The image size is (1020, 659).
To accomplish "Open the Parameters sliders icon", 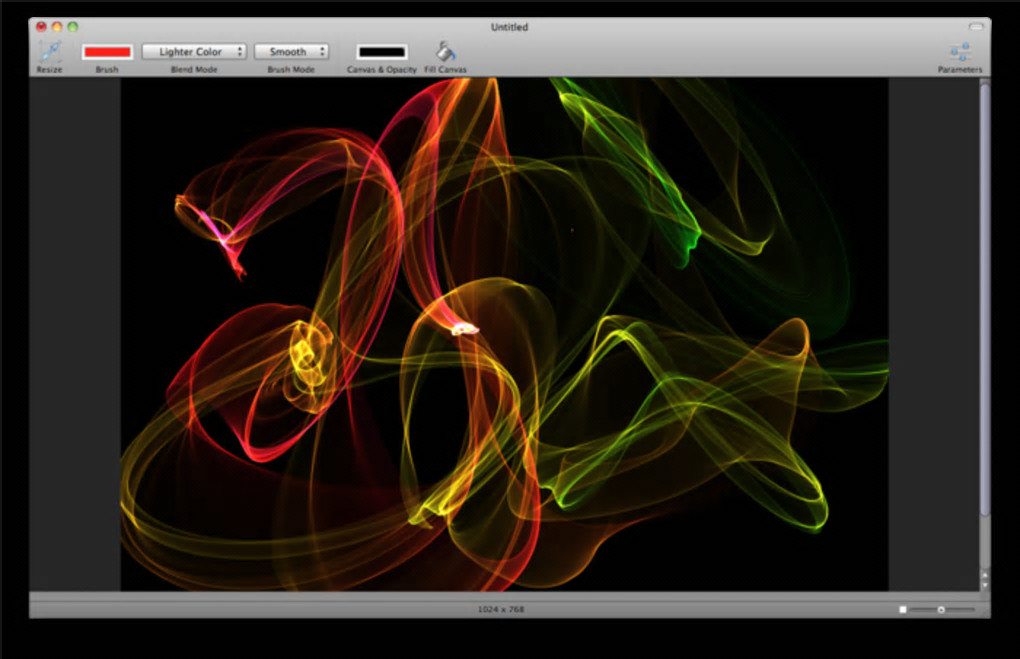I will click(960, 51).
